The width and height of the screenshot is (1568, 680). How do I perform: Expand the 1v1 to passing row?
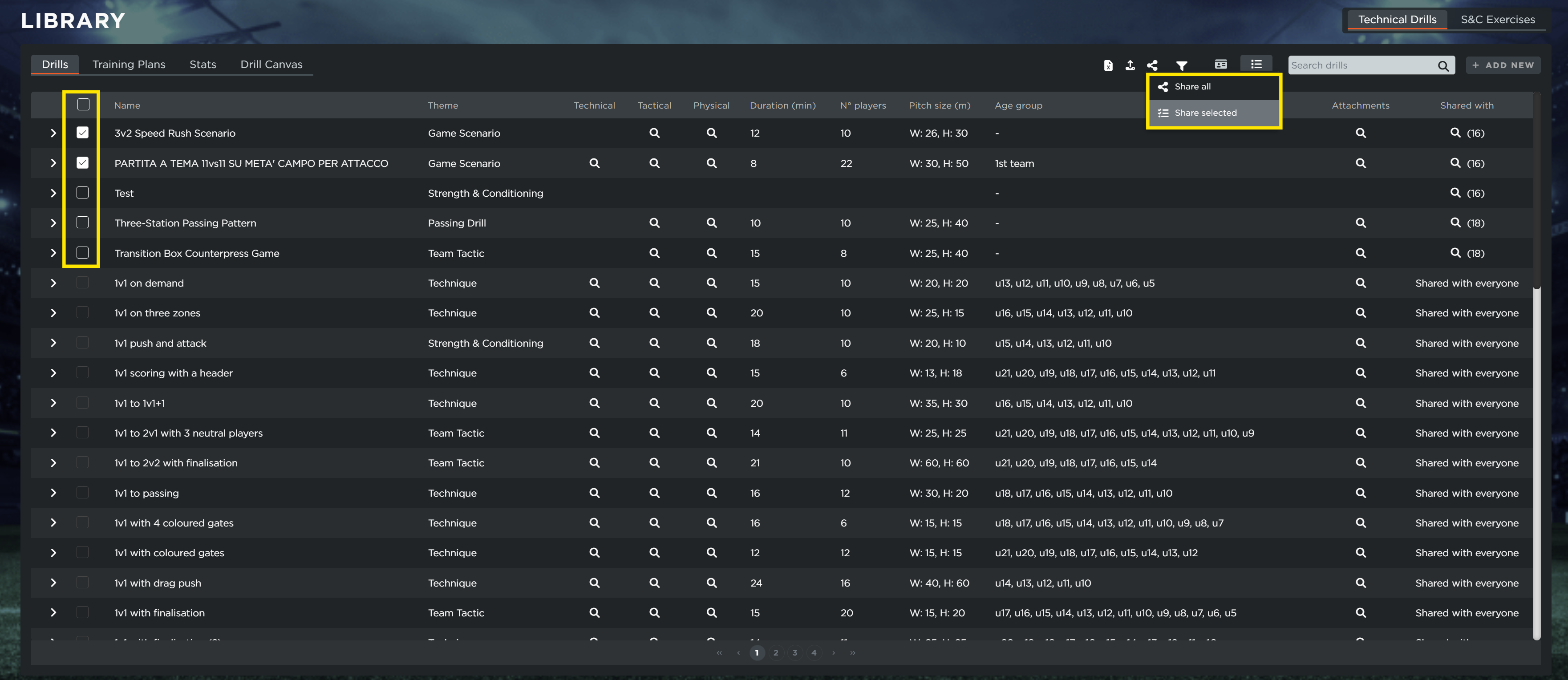(x=53, y=493)
